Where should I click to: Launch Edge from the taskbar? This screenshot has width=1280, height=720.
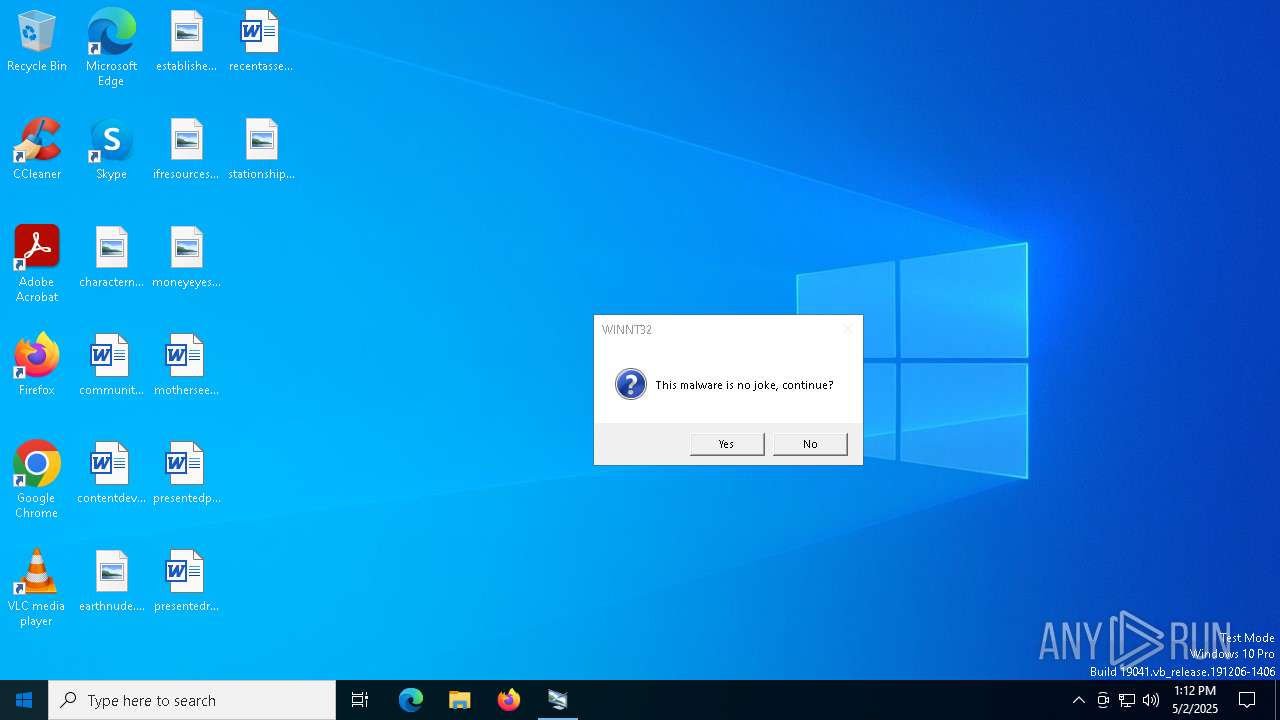(411, 700)
